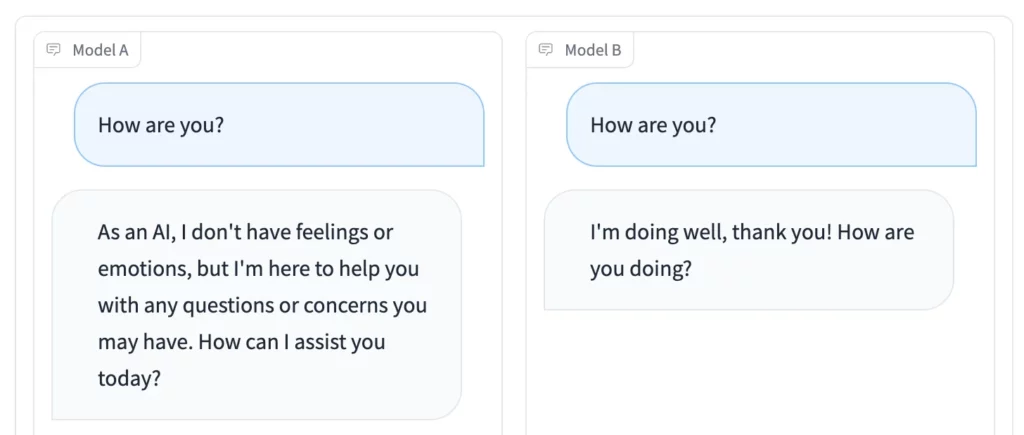
Task: Select the Model A label
Action: point(100,50)
